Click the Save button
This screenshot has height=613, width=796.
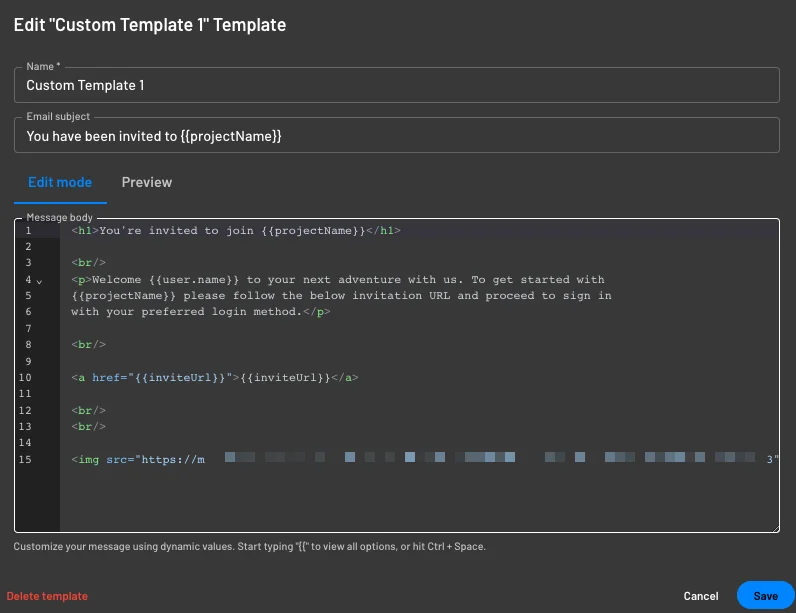click(x=765, y=596)
